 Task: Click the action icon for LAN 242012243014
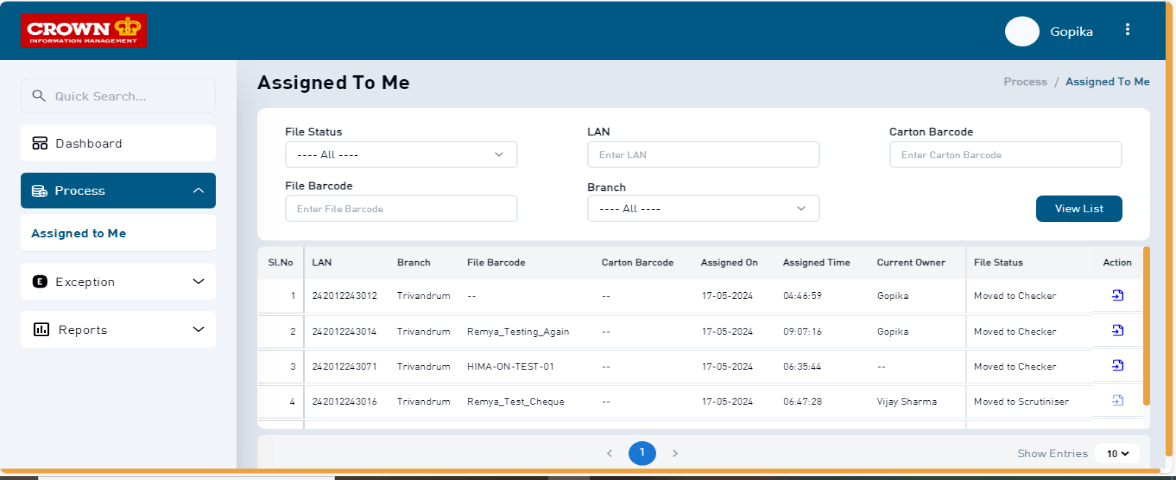pos(1117,330)
